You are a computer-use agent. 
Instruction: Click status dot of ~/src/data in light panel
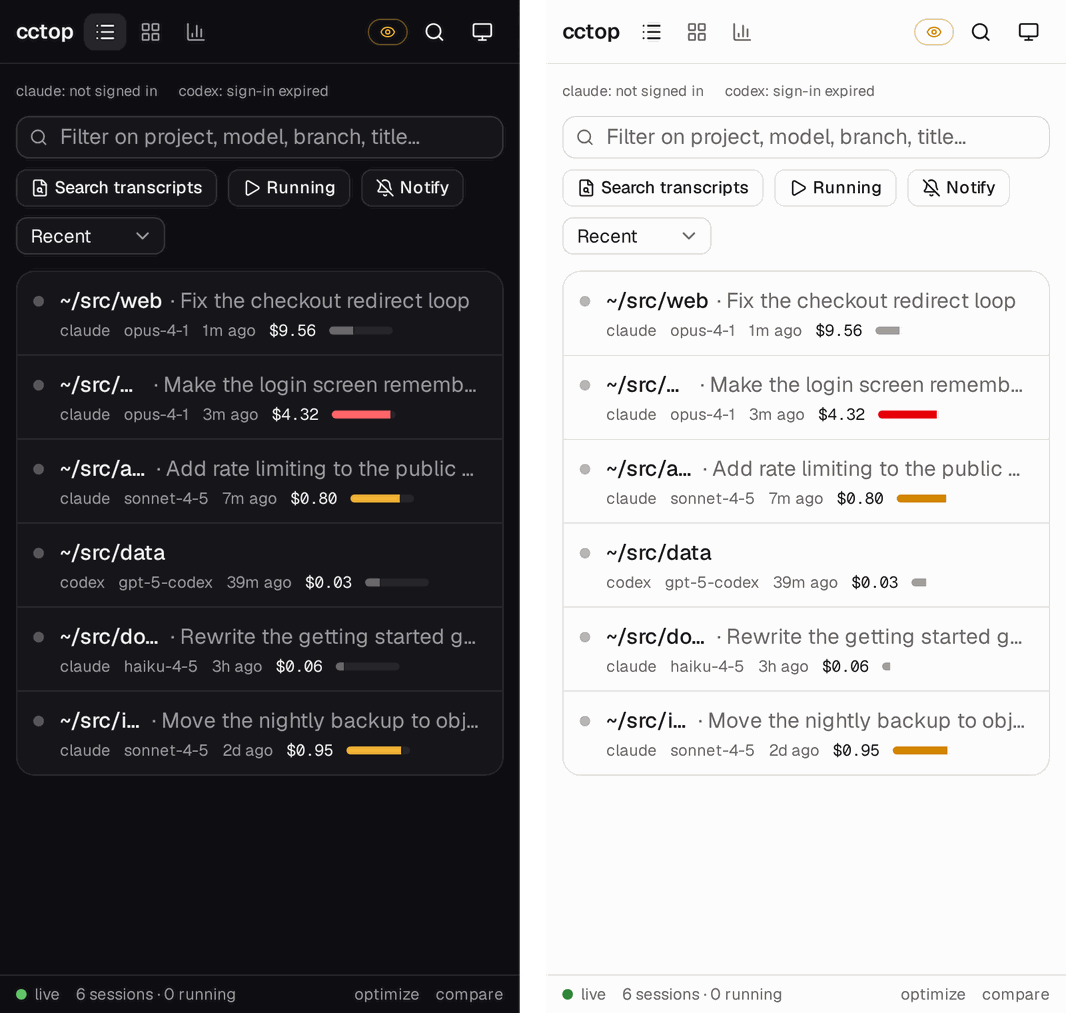coord(585,553)
